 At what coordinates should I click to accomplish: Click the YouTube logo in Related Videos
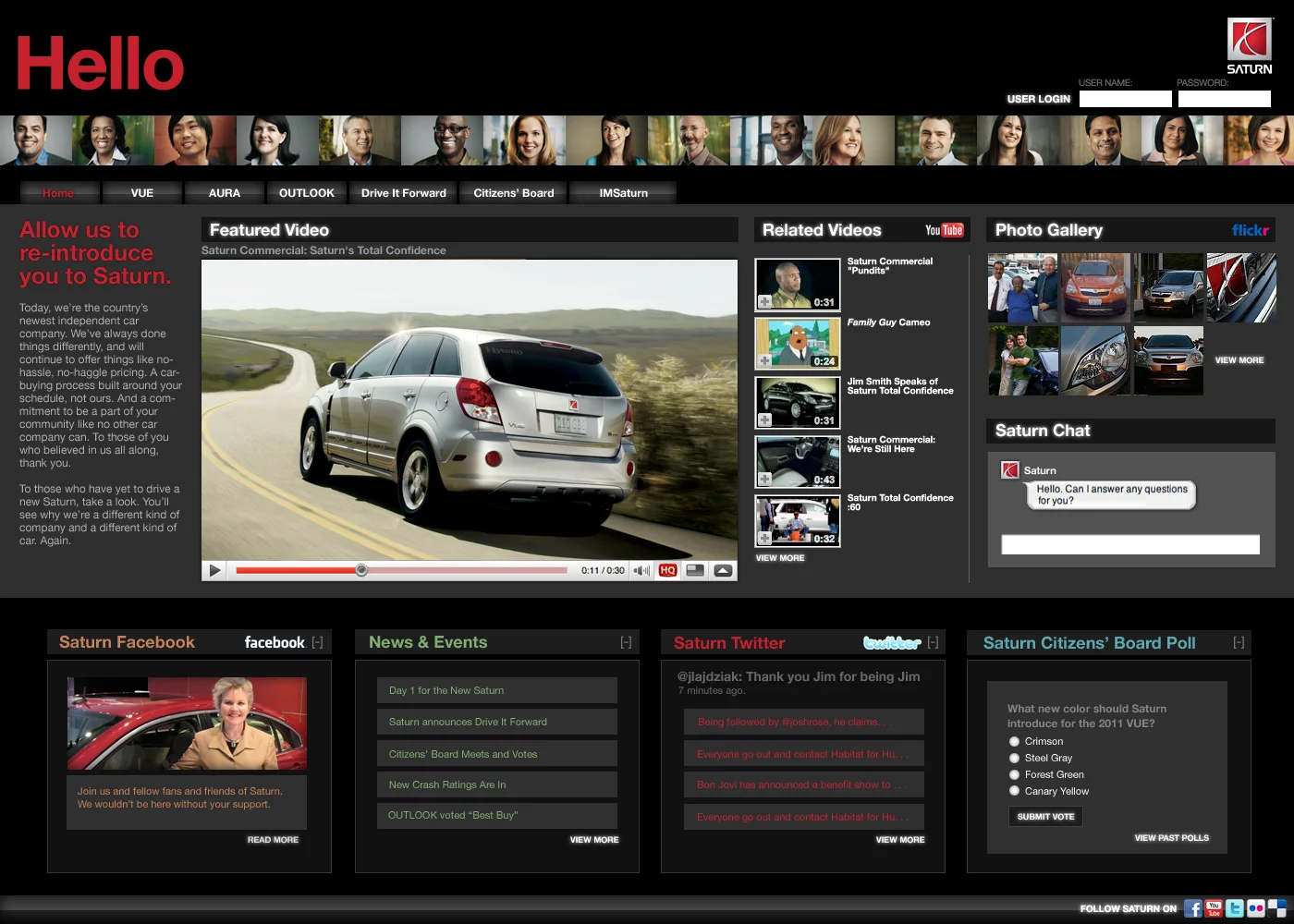pos(945,230)
